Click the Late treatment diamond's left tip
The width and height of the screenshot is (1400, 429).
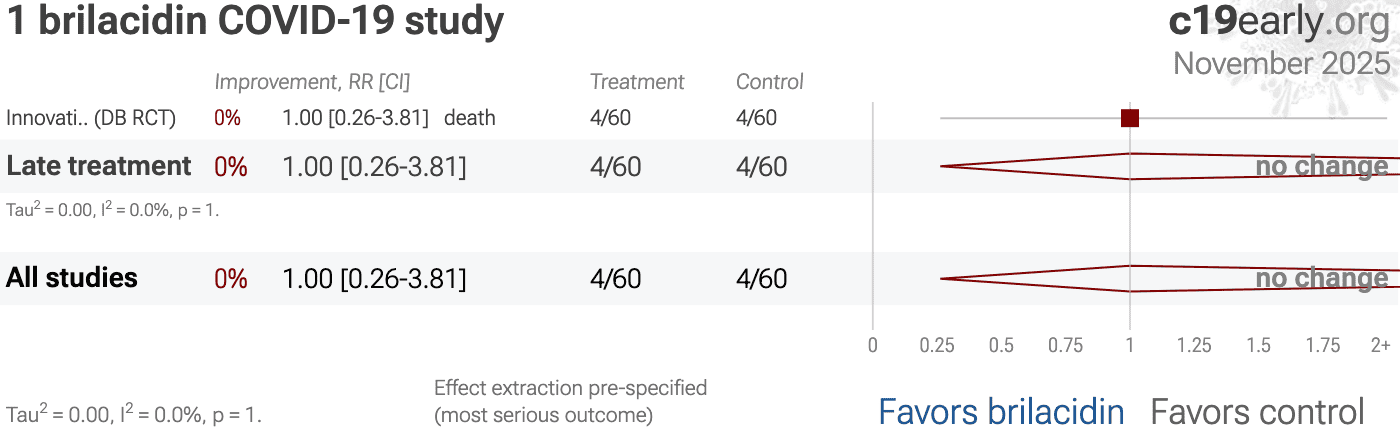tap(942, 166)
